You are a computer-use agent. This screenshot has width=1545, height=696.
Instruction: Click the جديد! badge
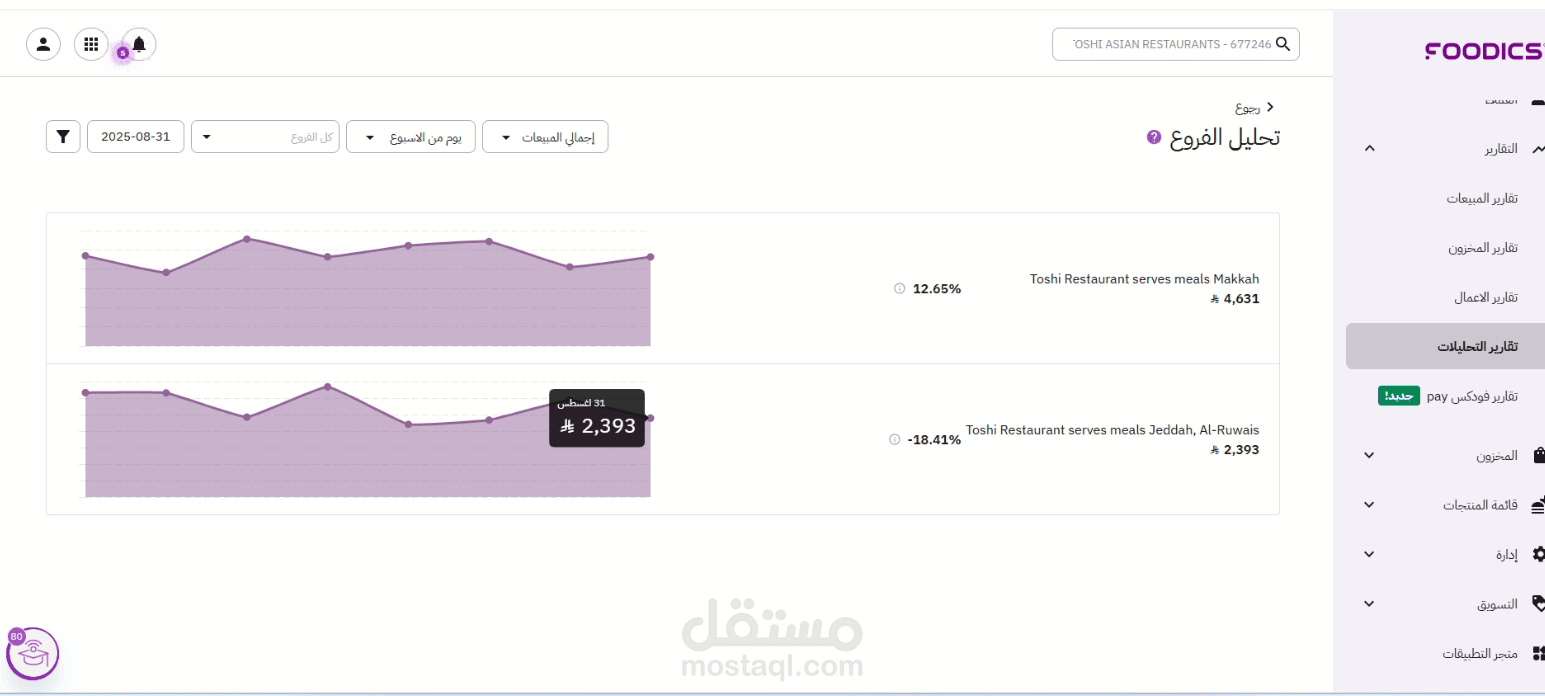point(1399,396)
